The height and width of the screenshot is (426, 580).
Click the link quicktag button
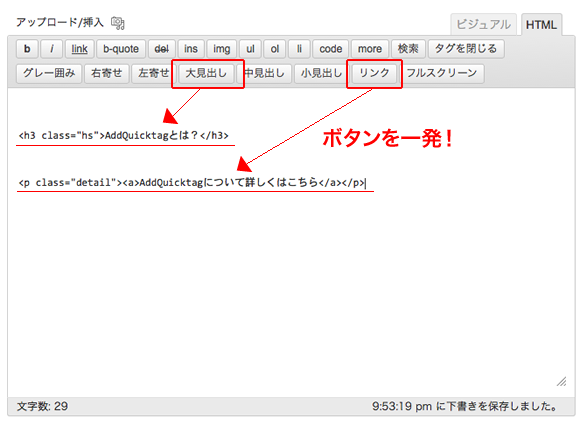[80, 49]
